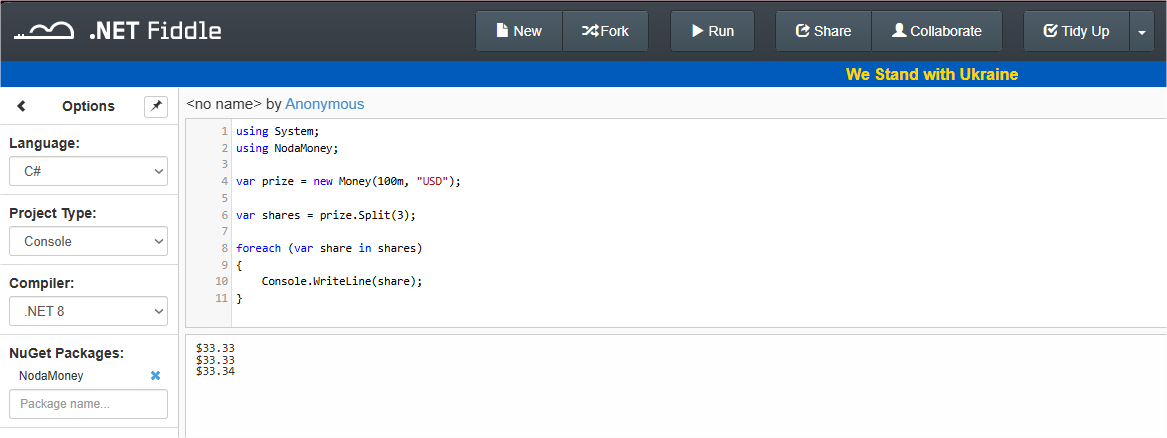This screenshot has width=1167, height=438.
Task: Click the code line 'using NodaMoney;'
Action: [287, 148]
